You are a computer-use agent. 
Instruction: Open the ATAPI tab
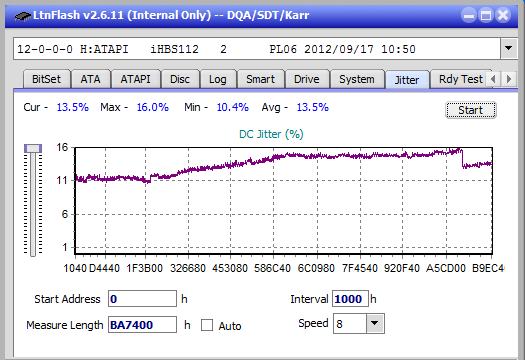coord(135,79)
